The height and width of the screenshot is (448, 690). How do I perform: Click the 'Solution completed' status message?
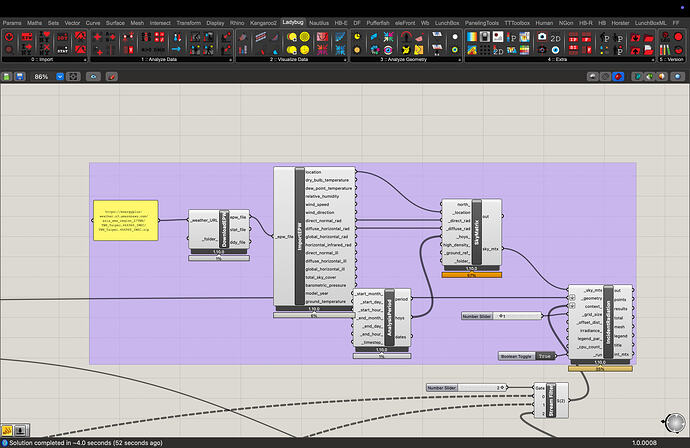click(86, 443)
